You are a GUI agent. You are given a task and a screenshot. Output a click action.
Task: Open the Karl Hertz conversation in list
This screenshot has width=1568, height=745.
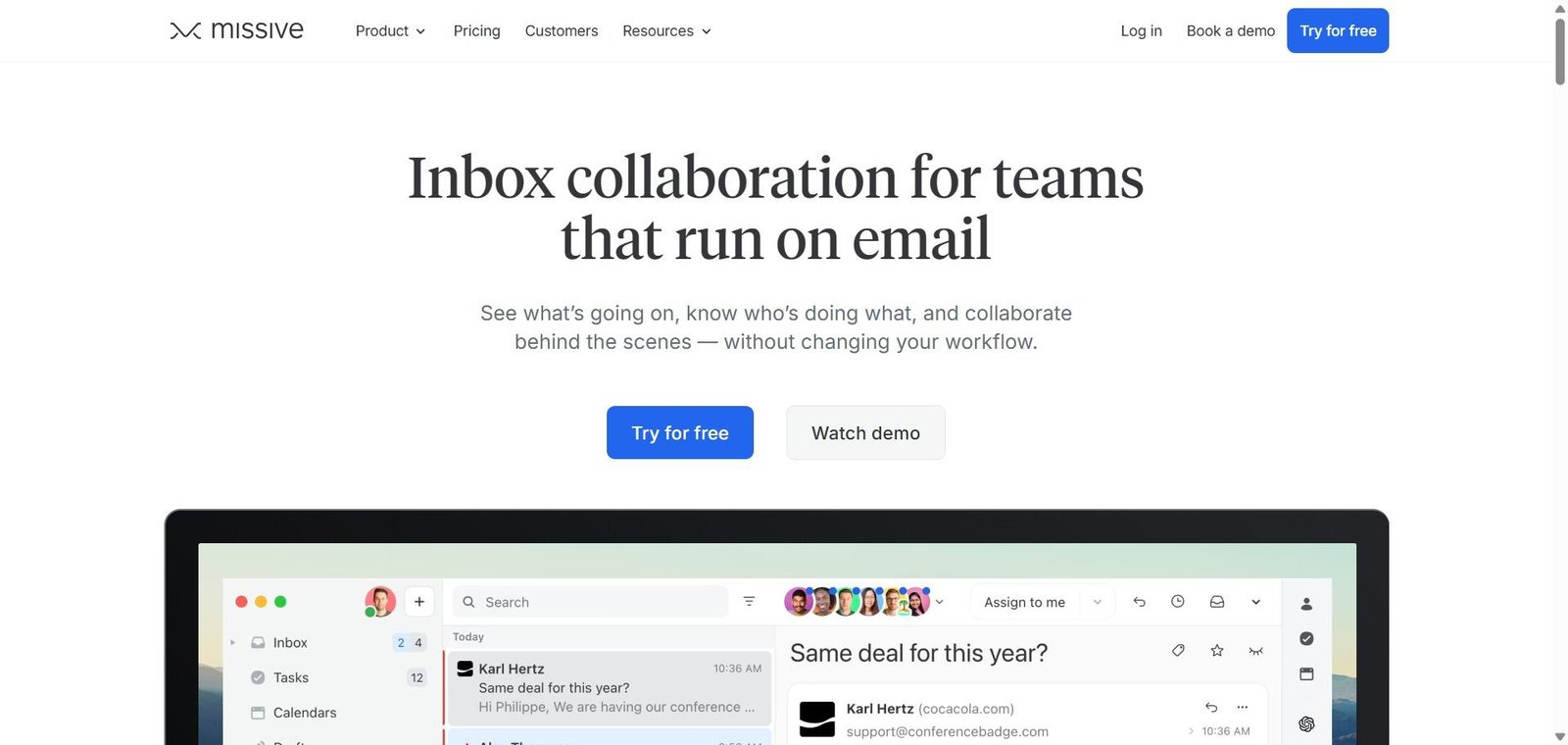tap(609, 687)
